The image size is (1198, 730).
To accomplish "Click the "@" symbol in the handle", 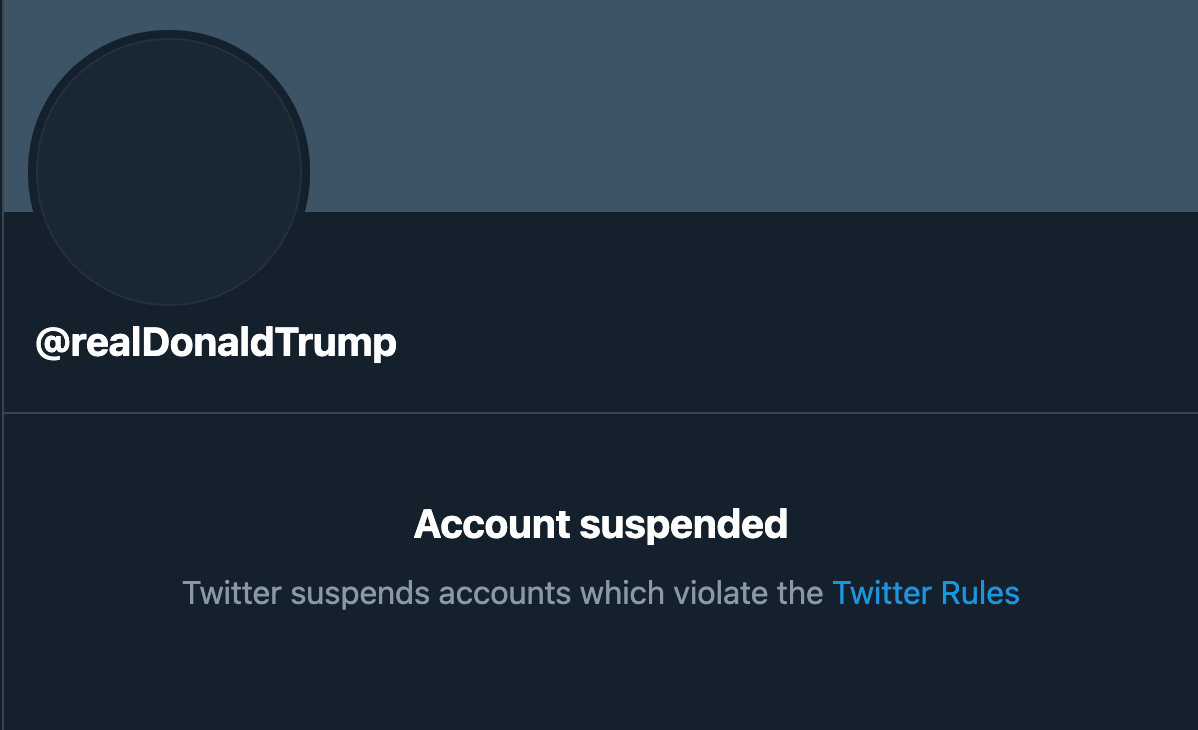I will pyautogui.click(x=53, y=342).
